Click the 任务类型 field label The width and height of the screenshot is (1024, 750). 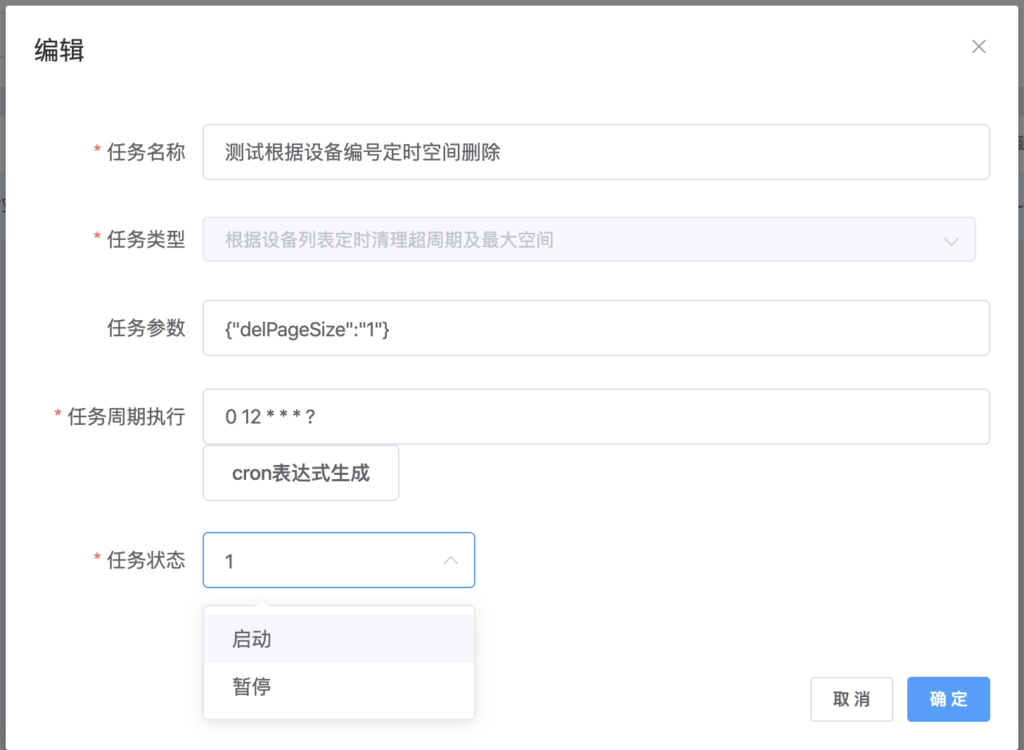pos(146,240)
